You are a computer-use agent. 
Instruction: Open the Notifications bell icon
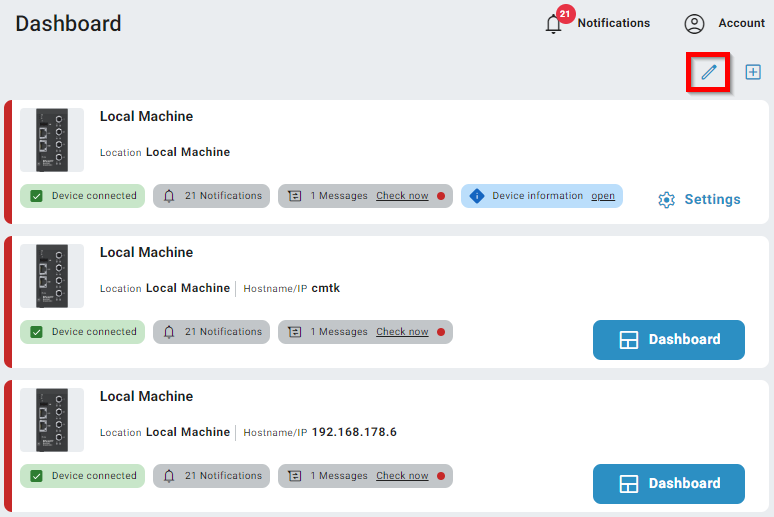pos(554,24)
